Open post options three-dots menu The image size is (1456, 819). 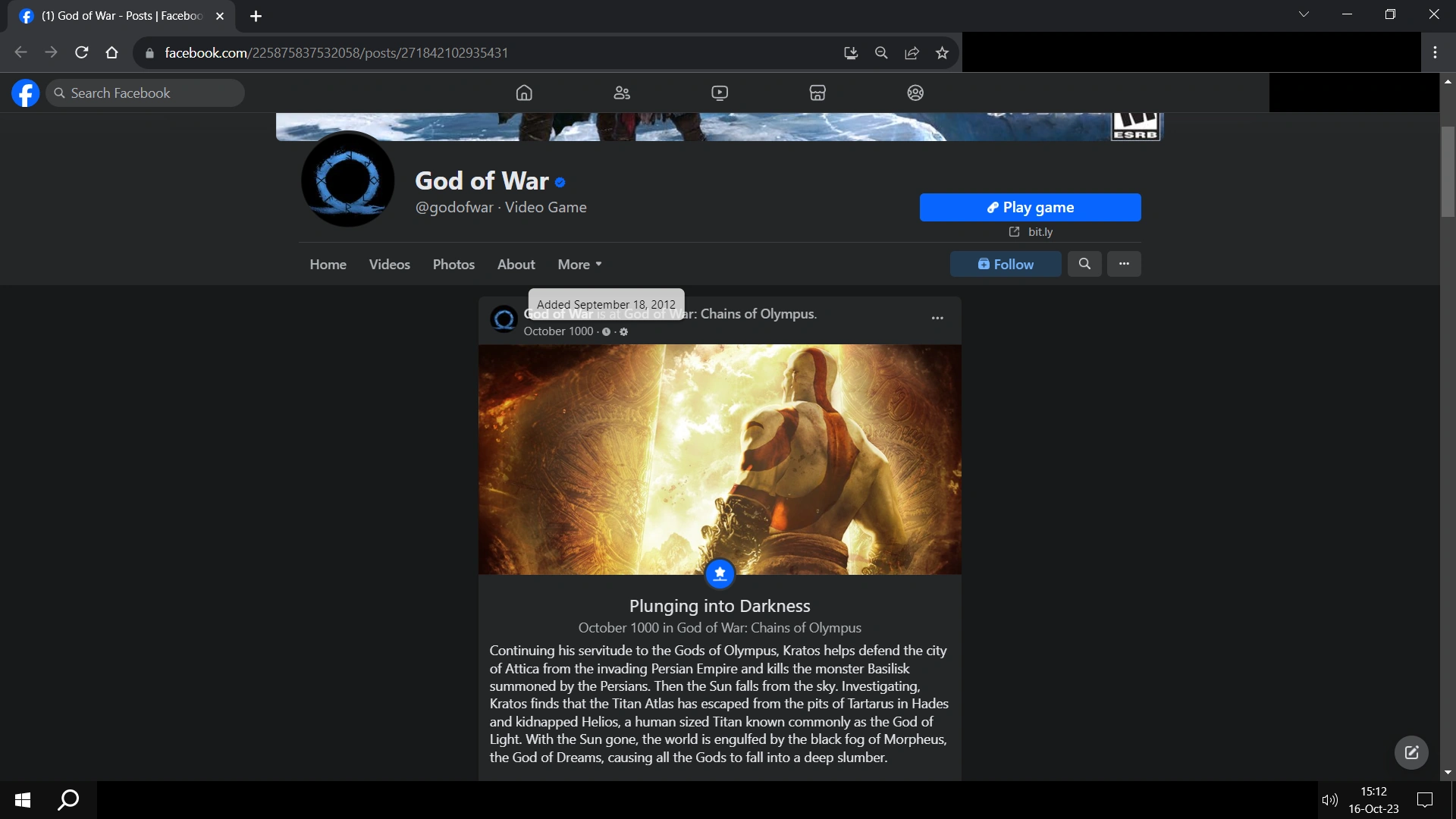(937, 318)
